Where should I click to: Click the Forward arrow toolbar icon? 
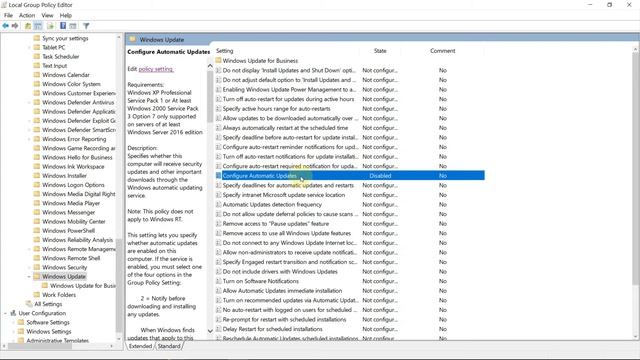[x=15, y=26]
